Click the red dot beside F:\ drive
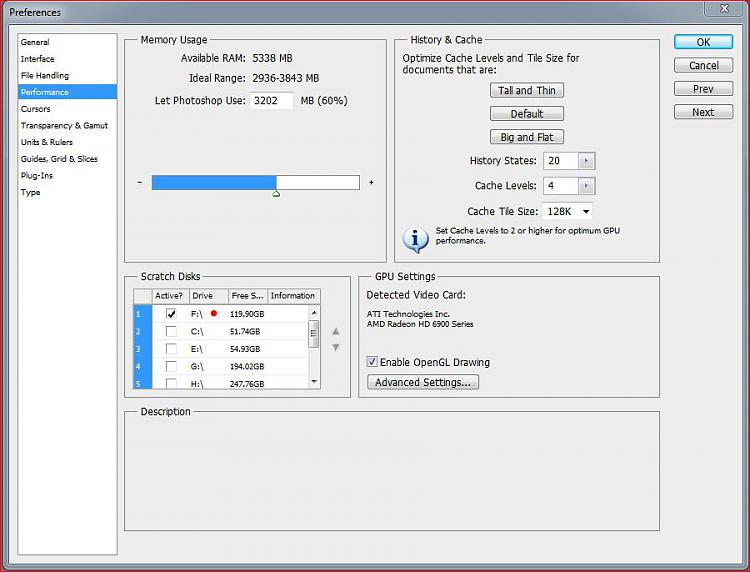 click(x=214, y=313)
